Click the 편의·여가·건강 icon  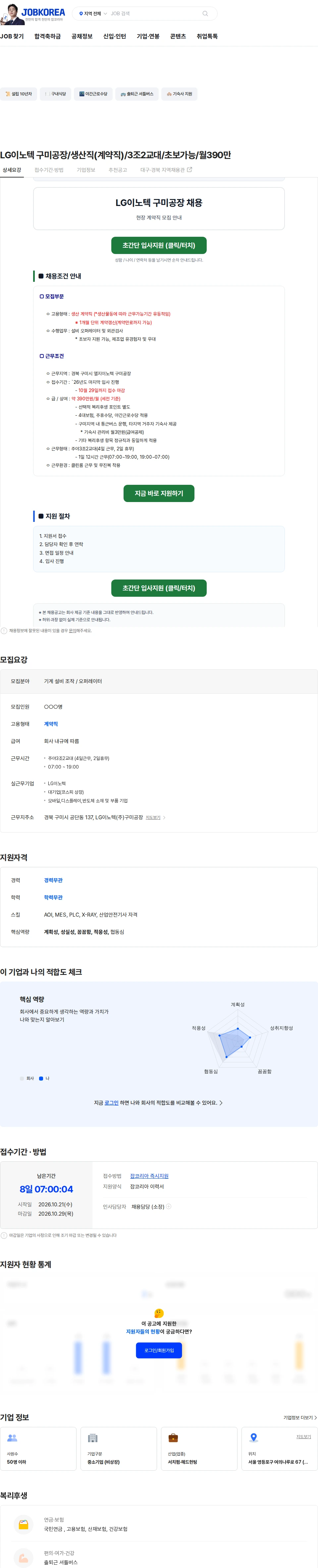[23, 1558]
